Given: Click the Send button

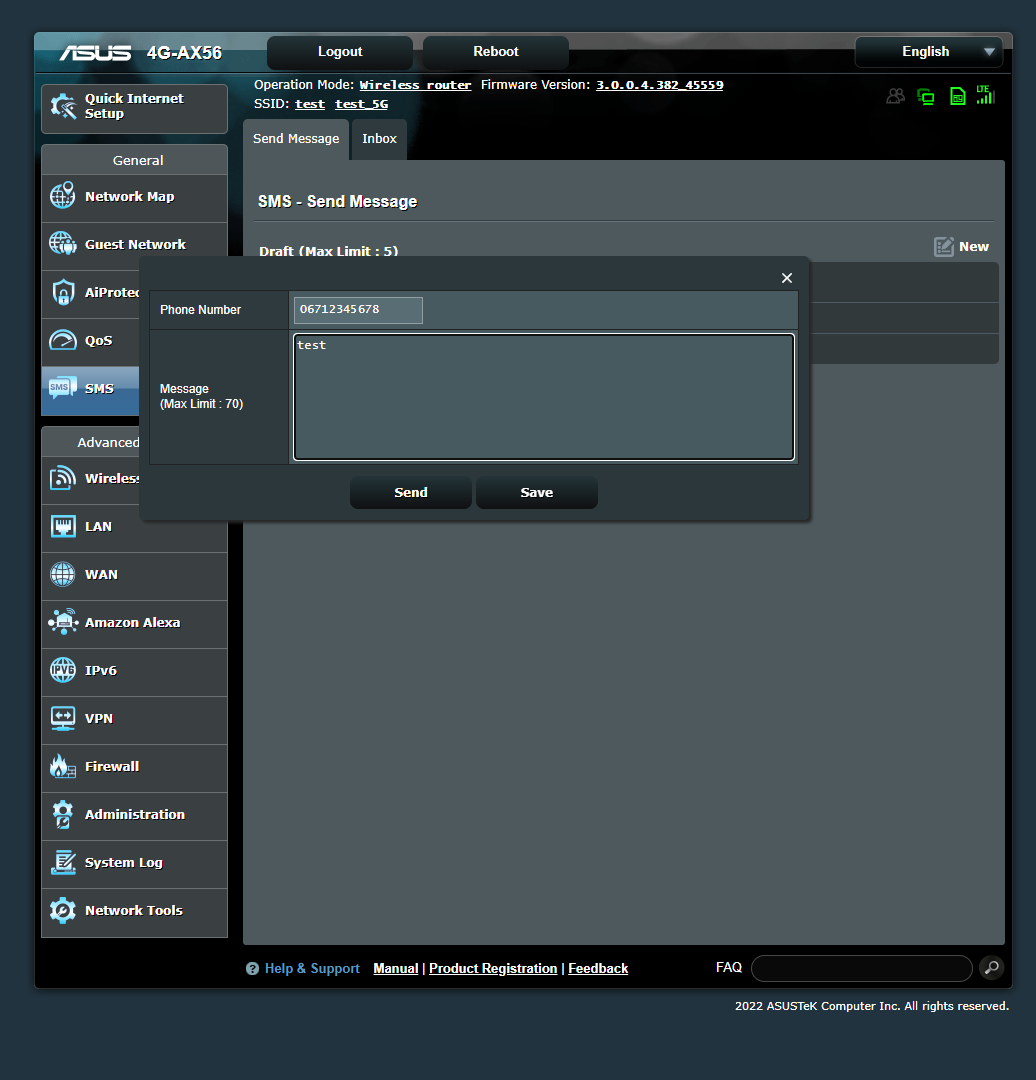Looking at the screenshot, I should [x=411, y=492].
